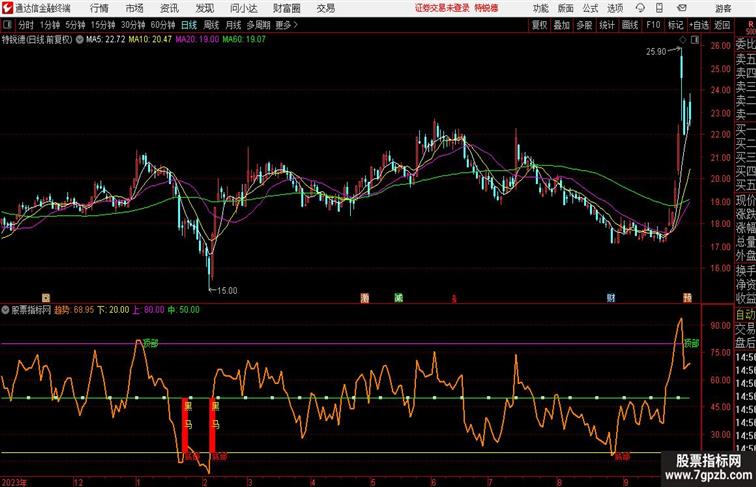Switch to the 30分钟 period tab

pyautogui.click(x=133, y=25)
